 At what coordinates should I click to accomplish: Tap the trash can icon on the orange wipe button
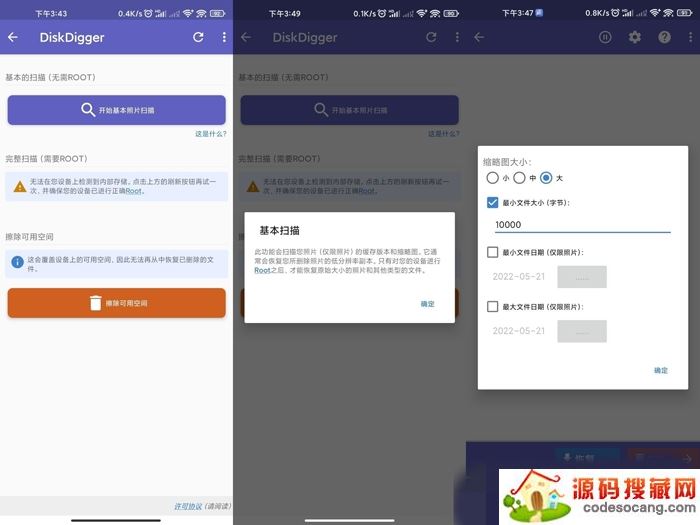96,303
